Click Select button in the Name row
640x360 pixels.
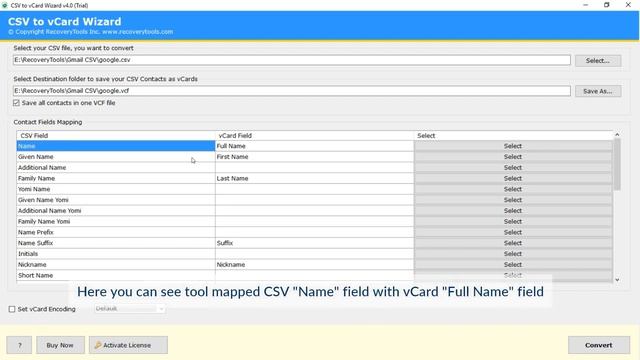tap(513, 146)
